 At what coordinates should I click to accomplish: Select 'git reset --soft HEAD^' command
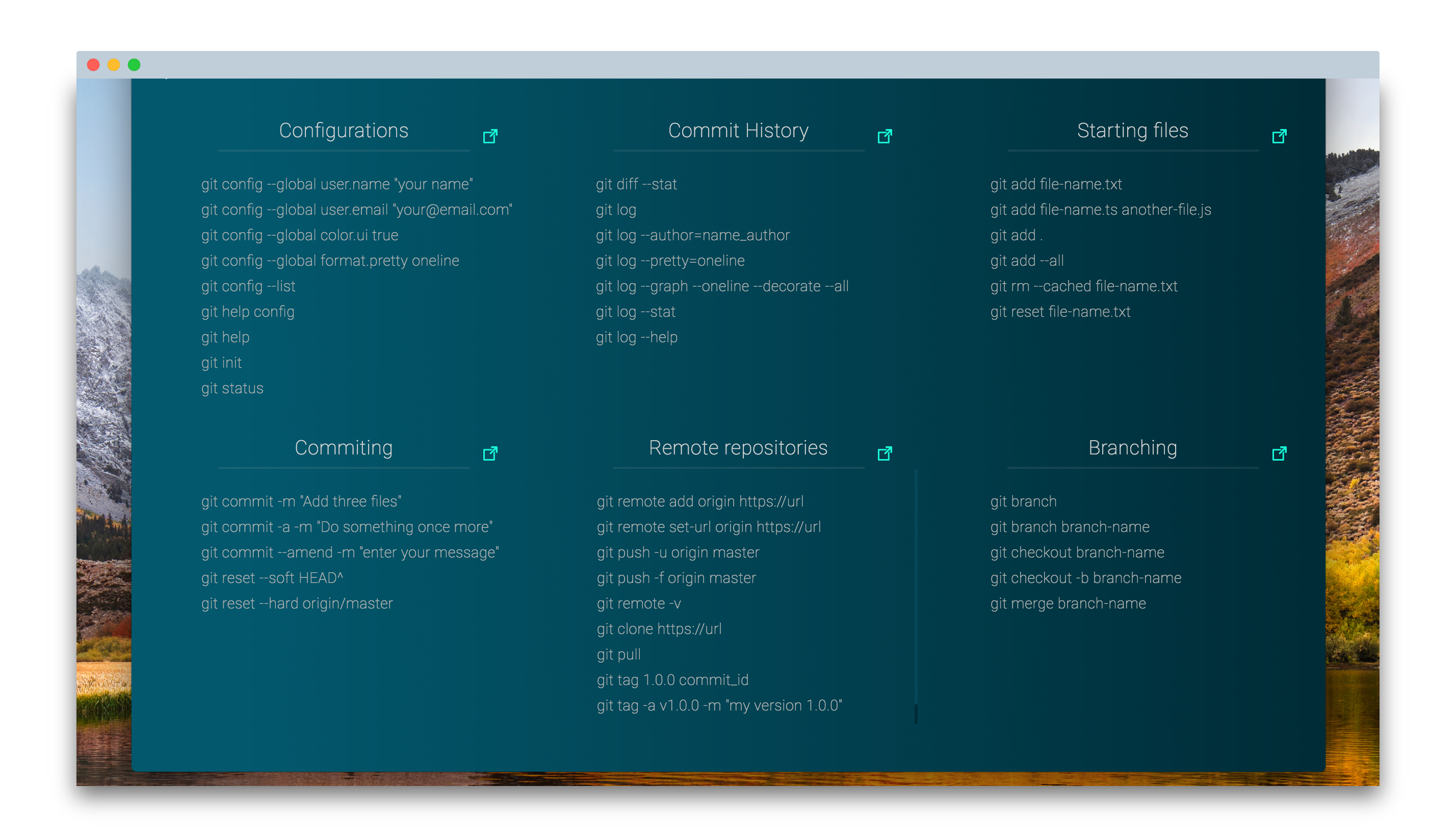click(x=272, y=578)
